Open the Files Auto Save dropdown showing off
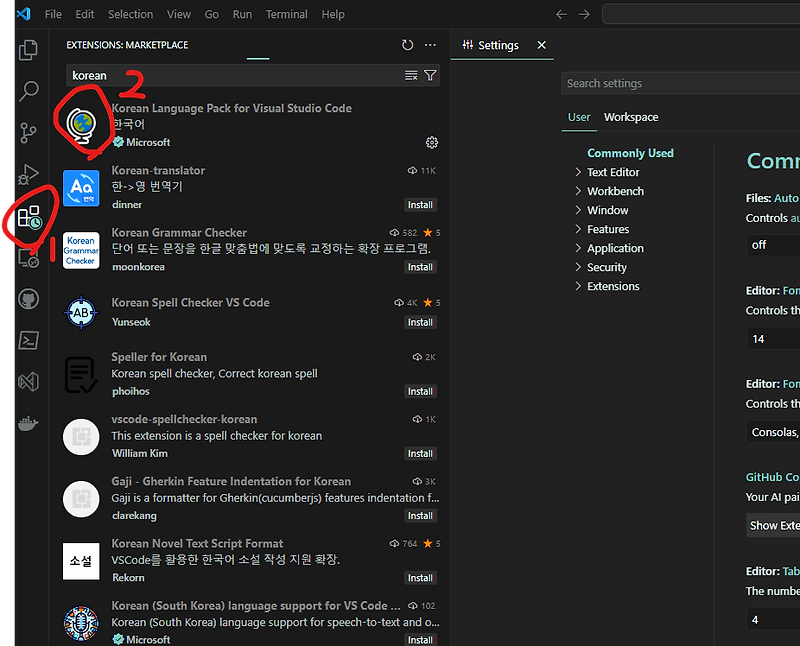The width and height of the screenshot is (800, 646). point(772,245)
